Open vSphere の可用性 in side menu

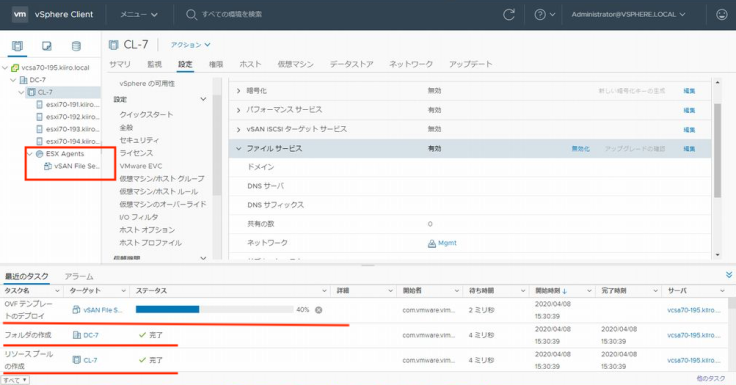(147, 84)
